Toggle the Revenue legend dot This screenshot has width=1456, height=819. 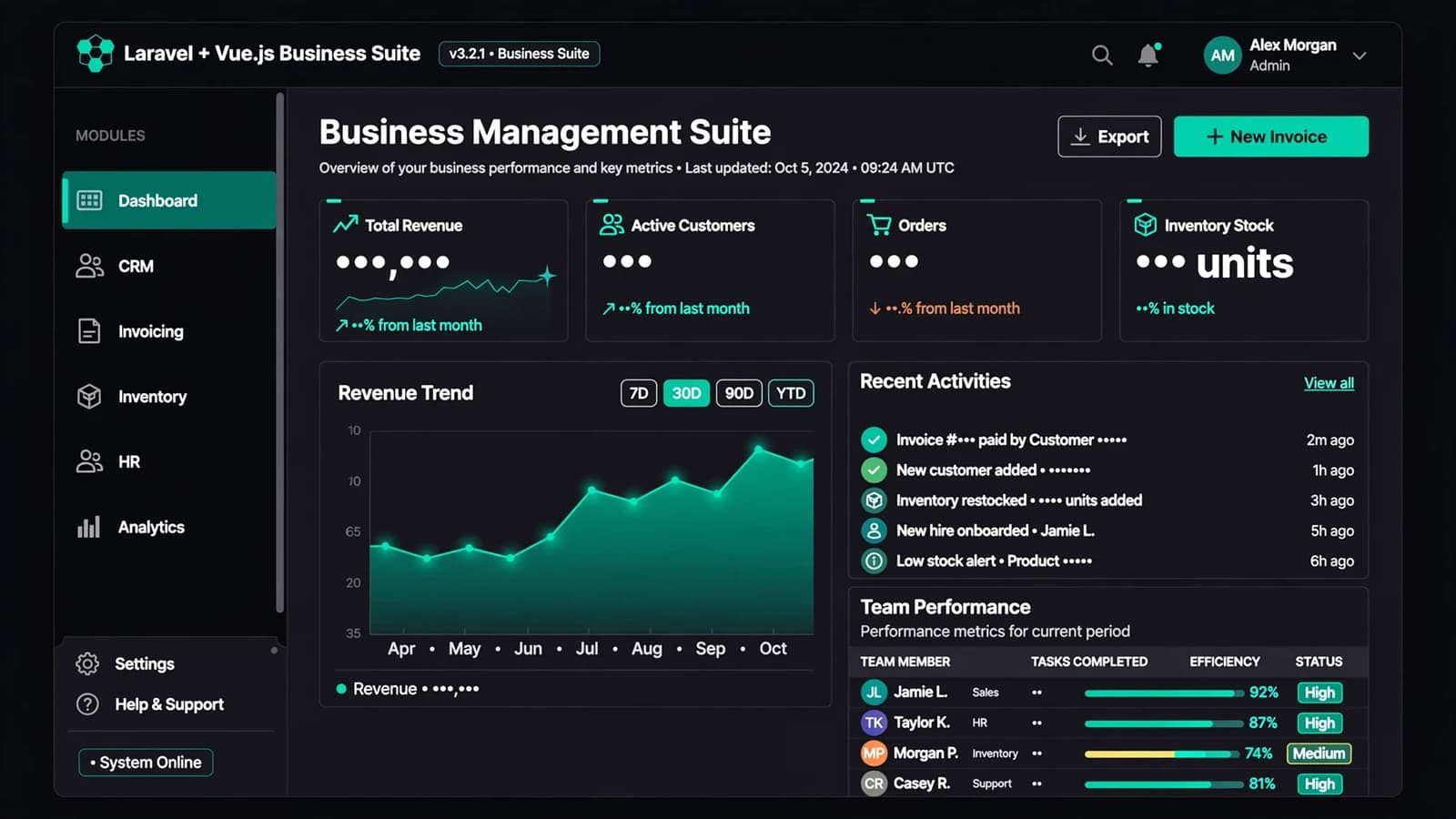tap(341, 689)
